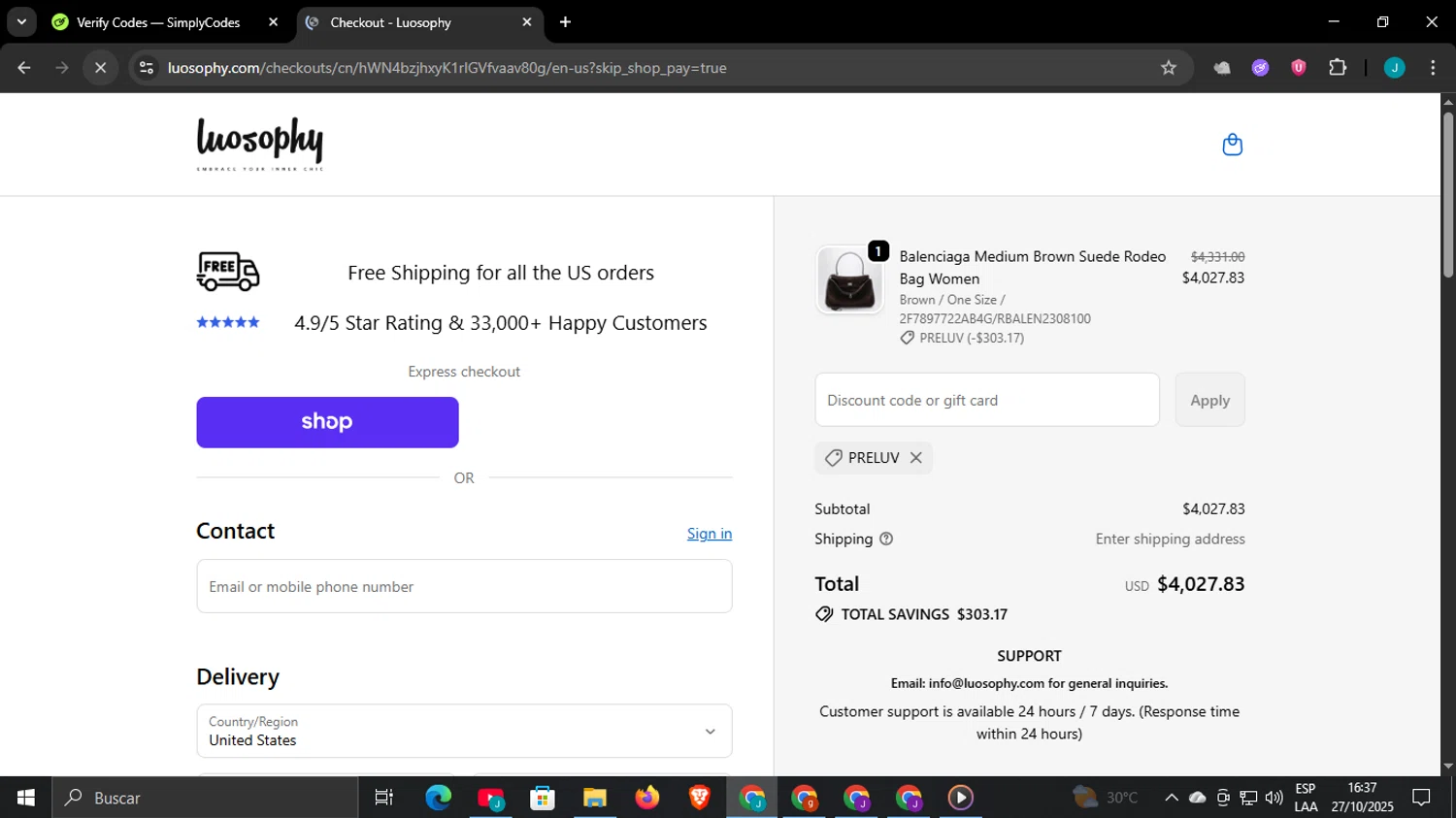The height and width of the screenshot is (818, 1456).
Task: Go back to the previous page
Action: tap(24, 68)
